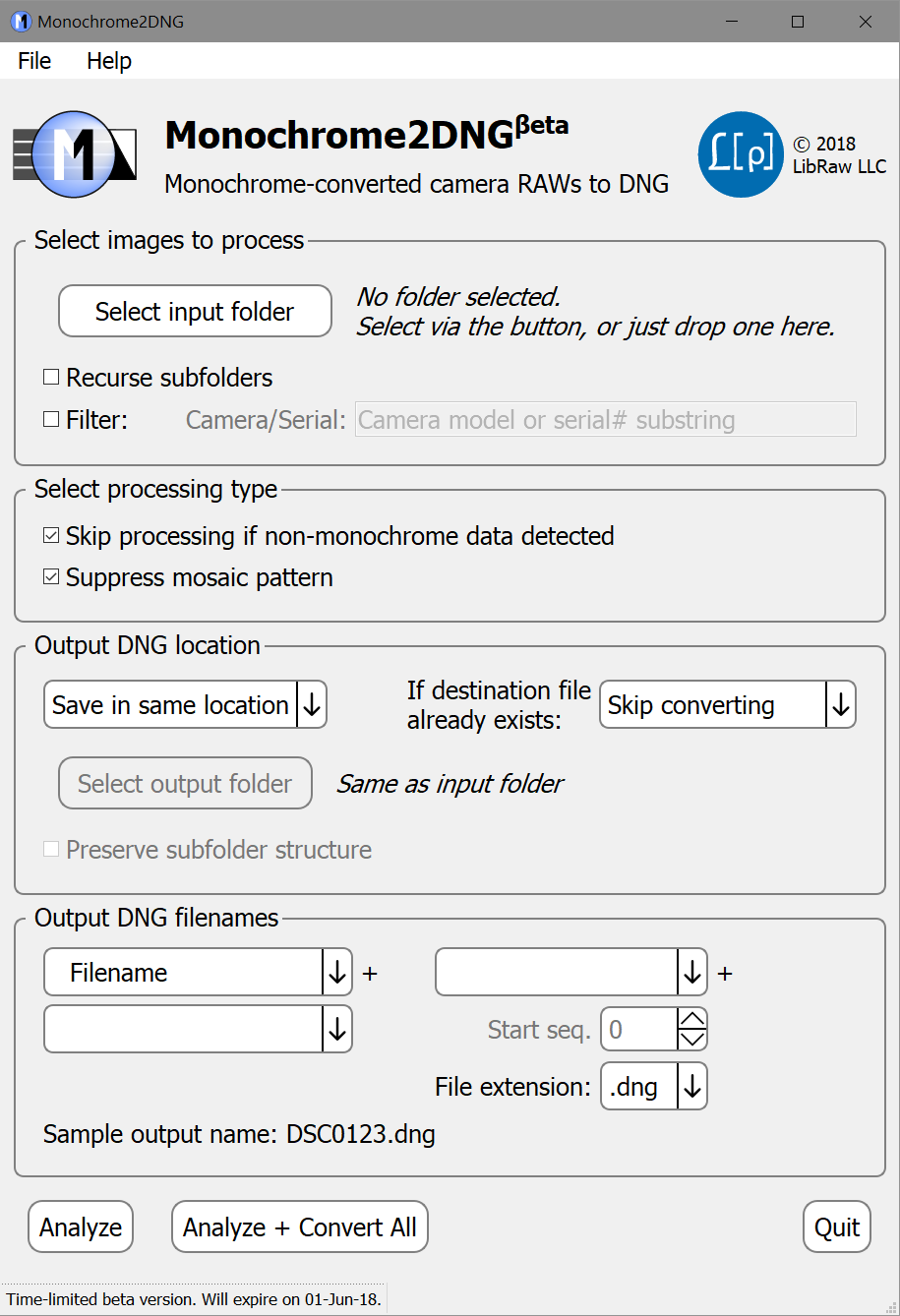The width and height of the screenshot is (900, 1316).
Task: Disable Suppress mosaic pattern option
Action: coord(51,577)
